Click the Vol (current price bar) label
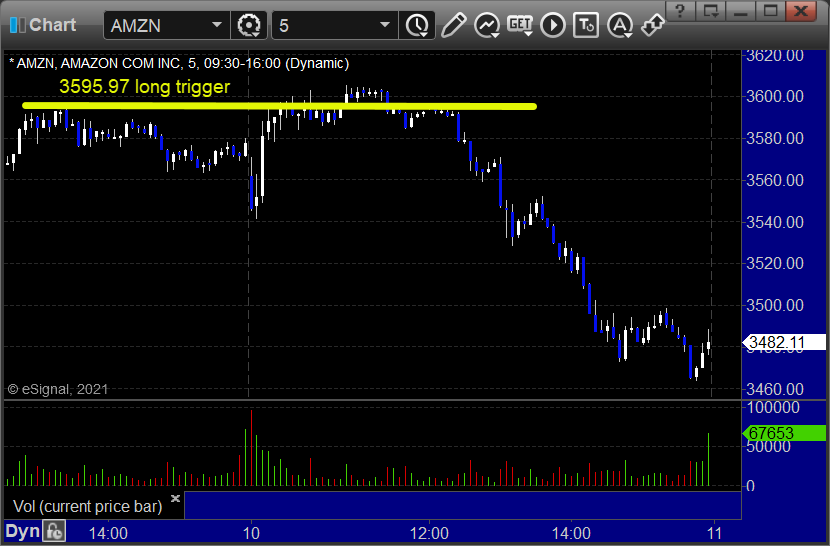830x546 pixels. (x=88, y=506)
